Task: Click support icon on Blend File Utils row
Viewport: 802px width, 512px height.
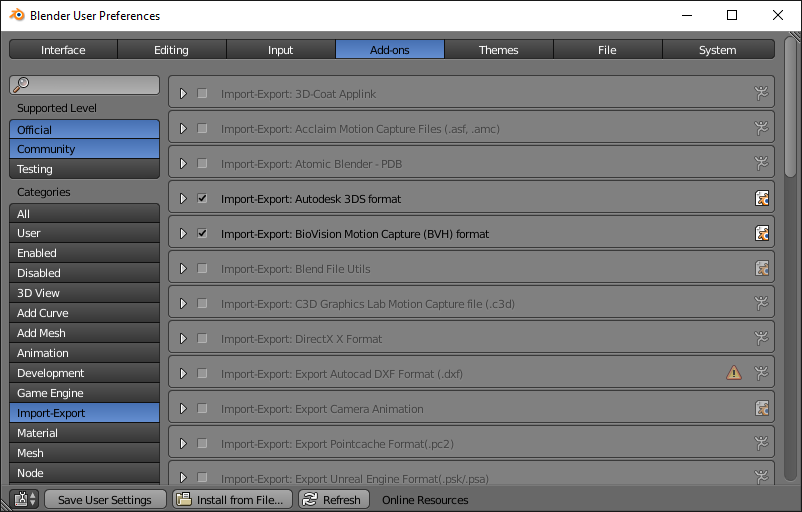Action: (x=762, y=269)
